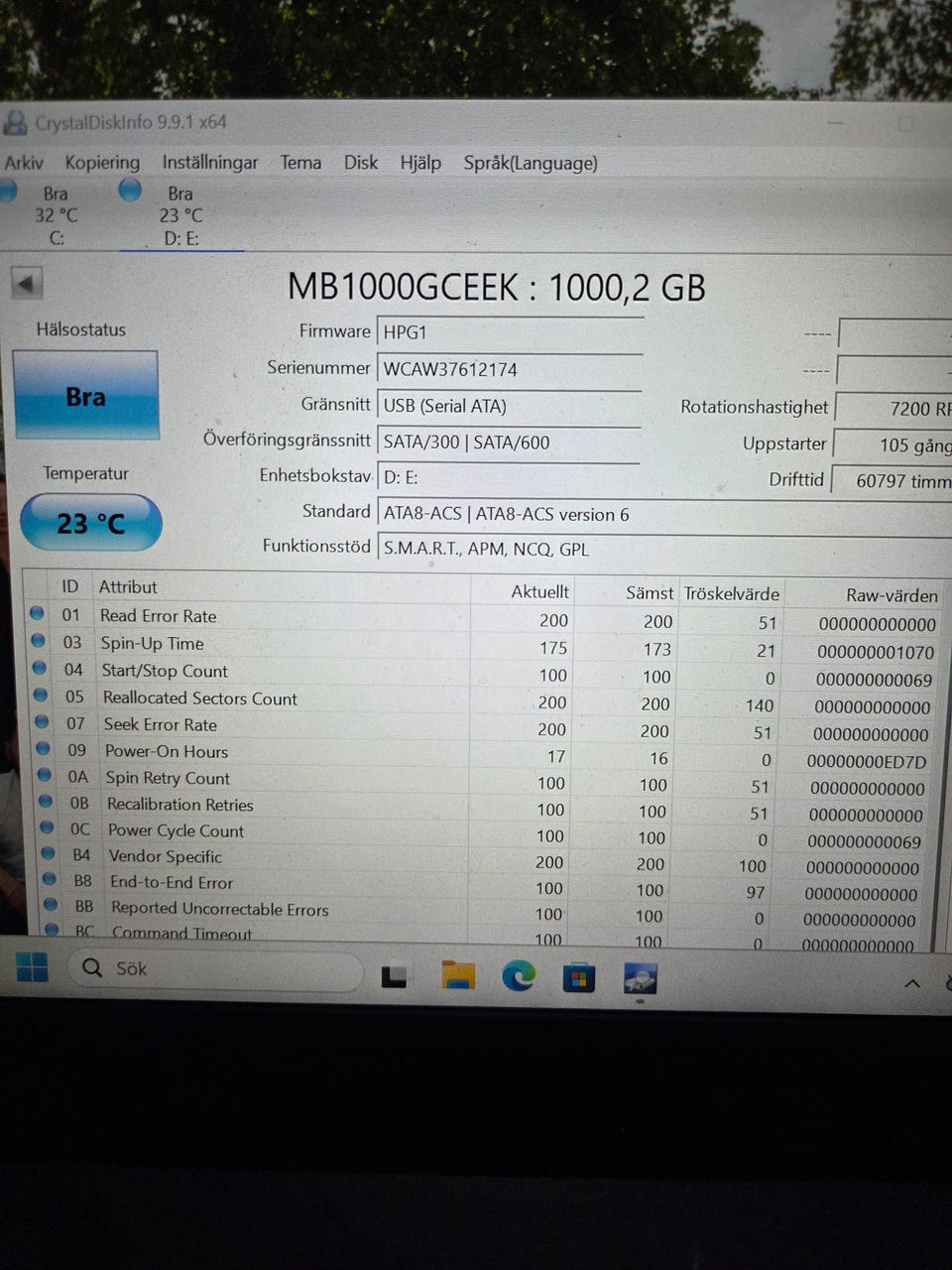The height and width of the screenshot is (1270, 952).
Task: Click the Raw-värden column header
Action: point(892,595)
